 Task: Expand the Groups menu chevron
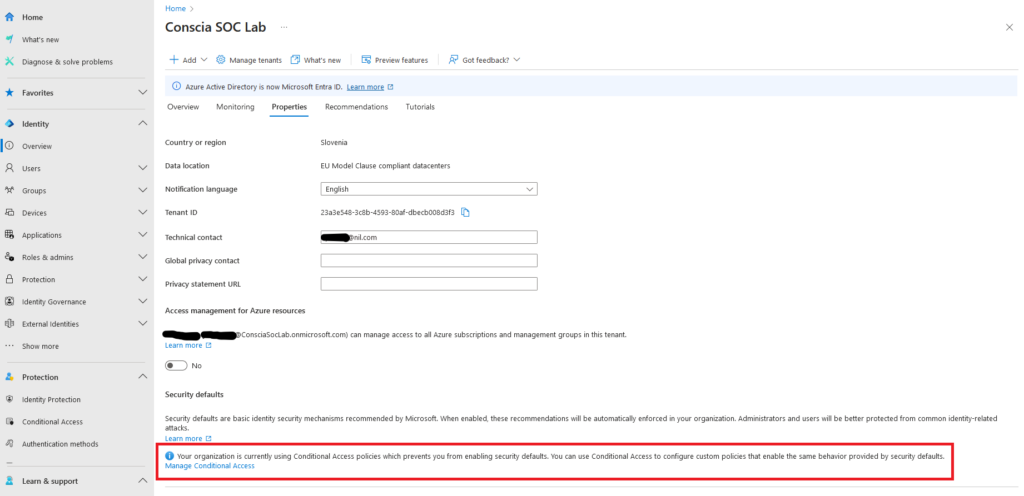tap(143, 191)
